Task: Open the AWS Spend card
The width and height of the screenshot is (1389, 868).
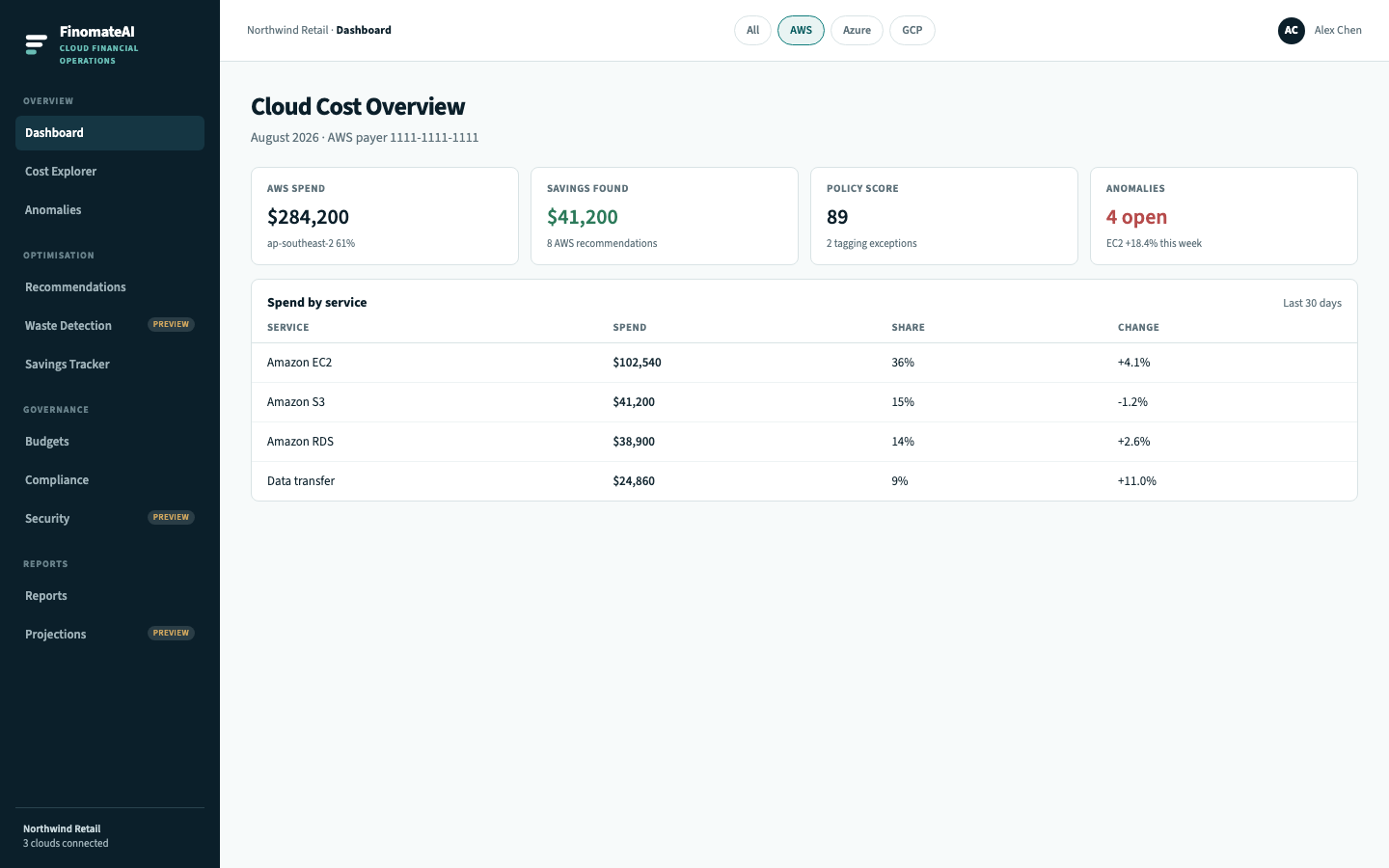Action: click(x=385, y=216)
